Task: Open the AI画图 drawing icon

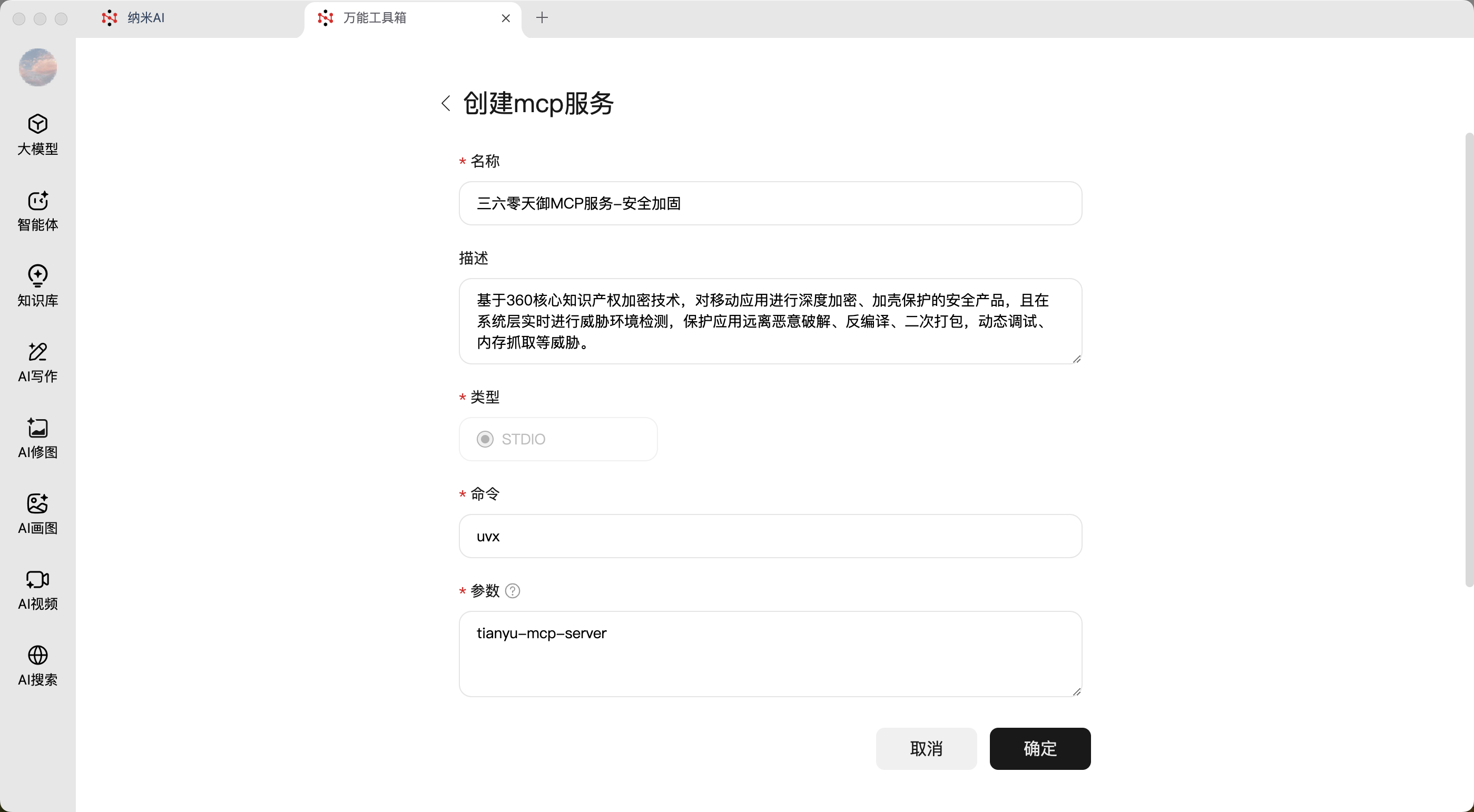Action: coord(38,504)
